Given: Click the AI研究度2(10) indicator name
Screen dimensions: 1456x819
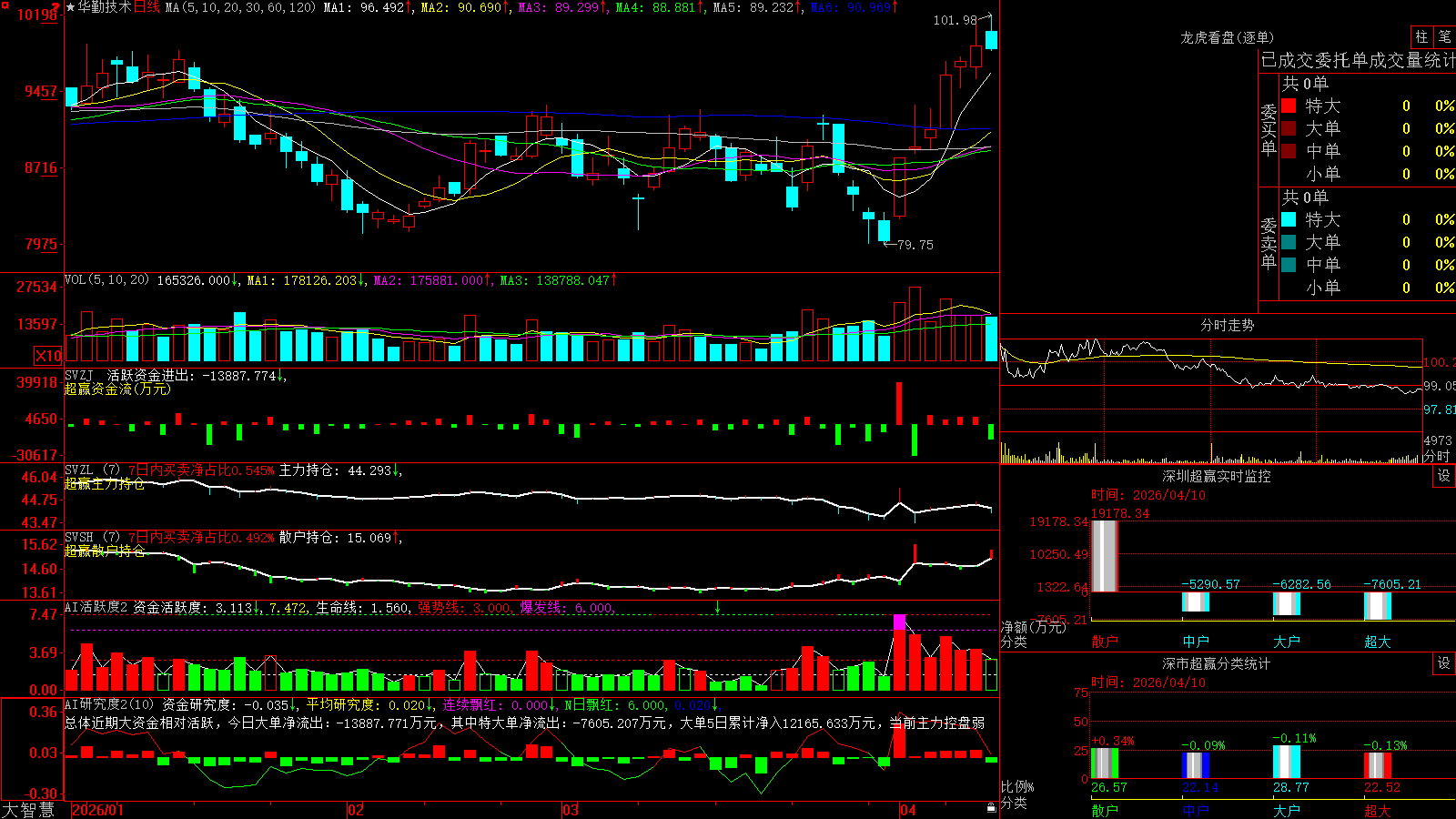Looking at the screenshot, I should tap(110, 704).
